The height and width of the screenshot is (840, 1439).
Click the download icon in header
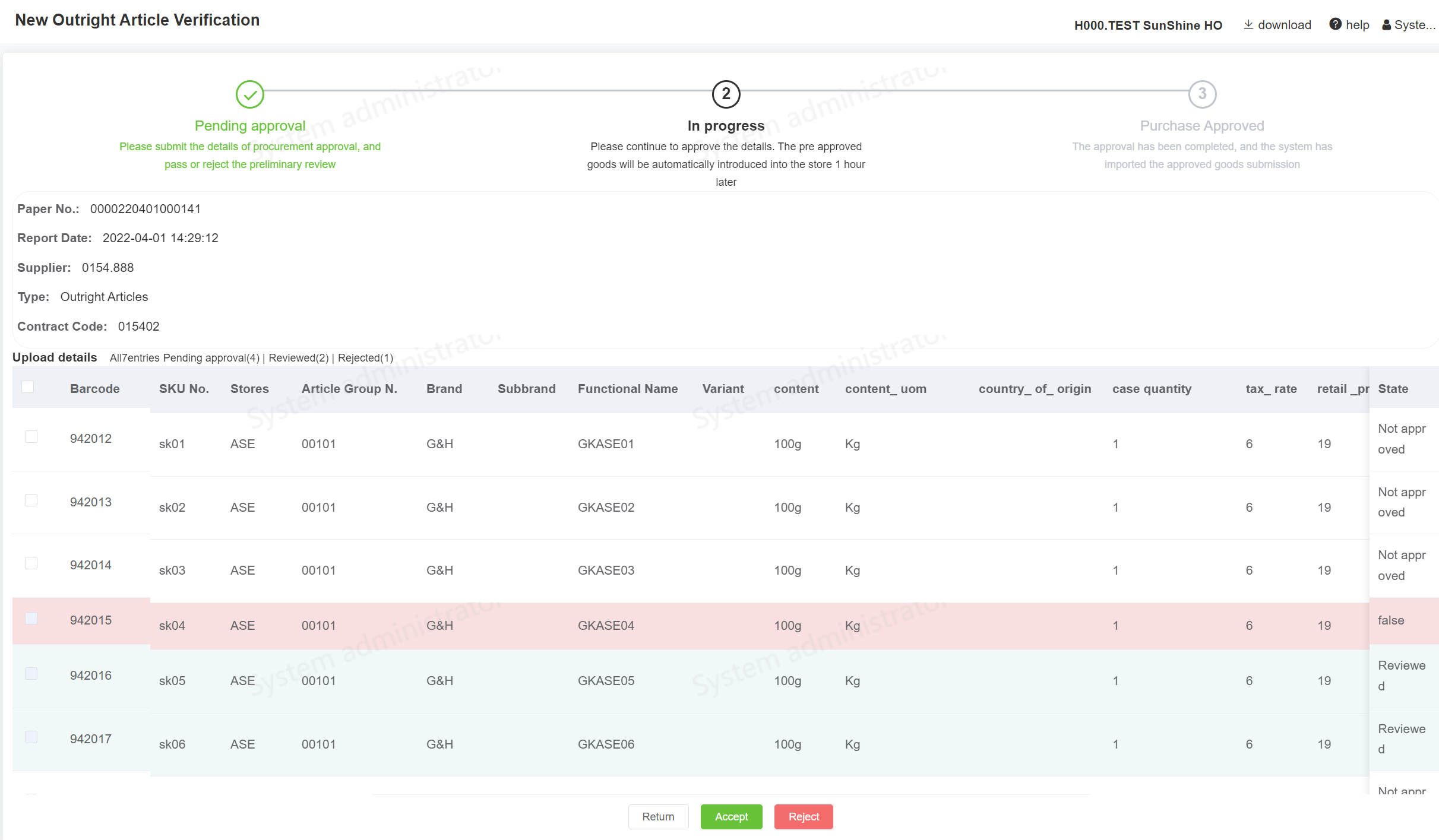click(x=1248, y=24)
